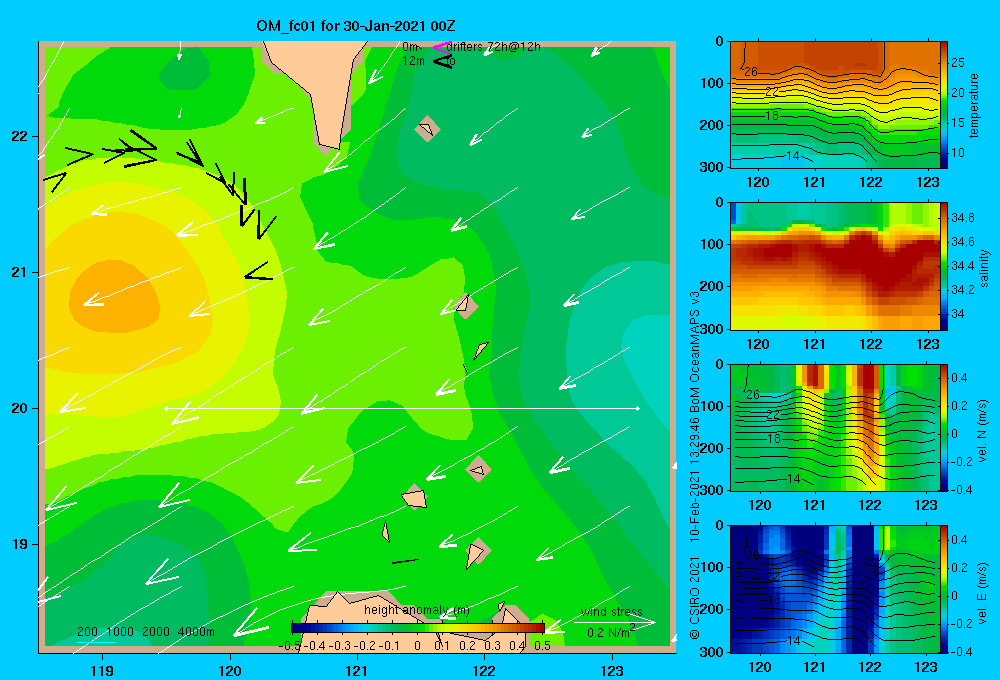1000x680 pixels.
Task: Click the salinity panel color bar
Action: point(944,267)
